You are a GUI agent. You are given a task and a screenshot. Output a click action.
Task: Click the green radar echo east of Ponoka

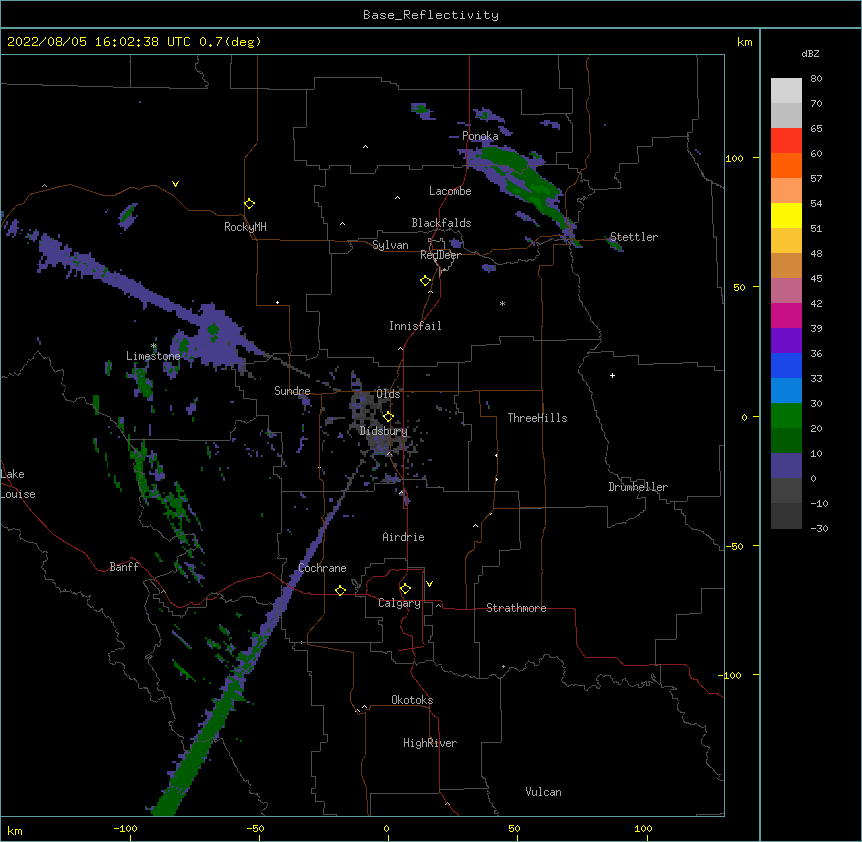[x=522, y=179]
